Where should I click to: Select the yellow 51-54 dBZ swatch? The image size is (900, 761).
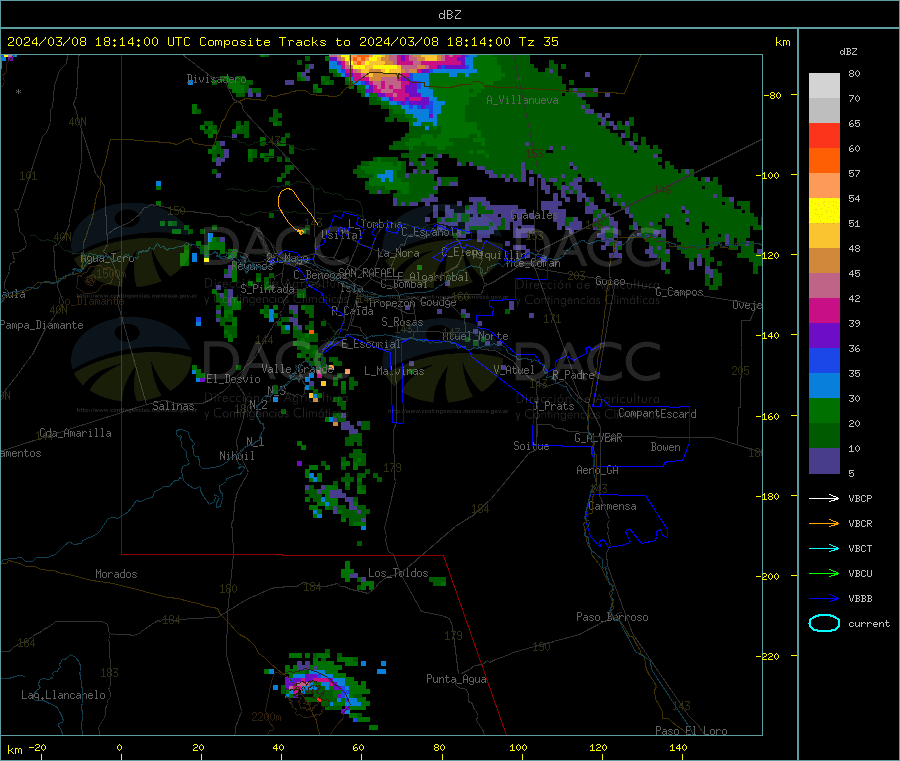[x=824, y=211]
